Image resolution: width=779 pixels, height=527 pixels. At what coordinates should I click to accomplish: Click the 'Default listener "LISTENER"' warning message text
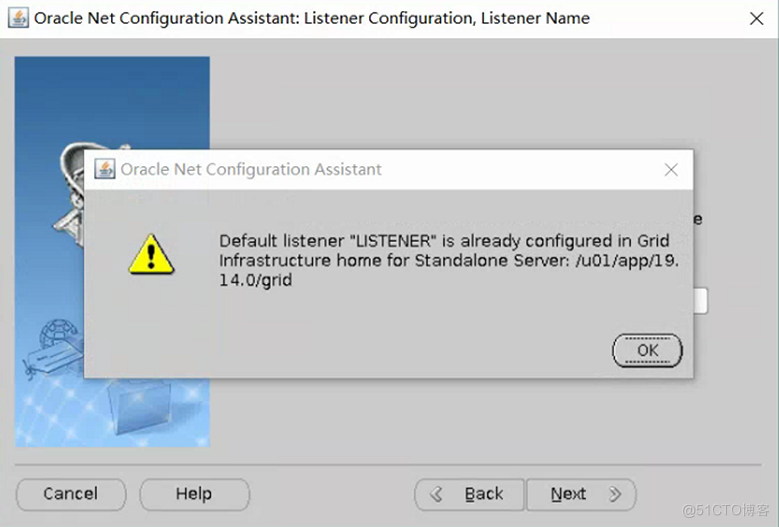click(x=449, y=260)
